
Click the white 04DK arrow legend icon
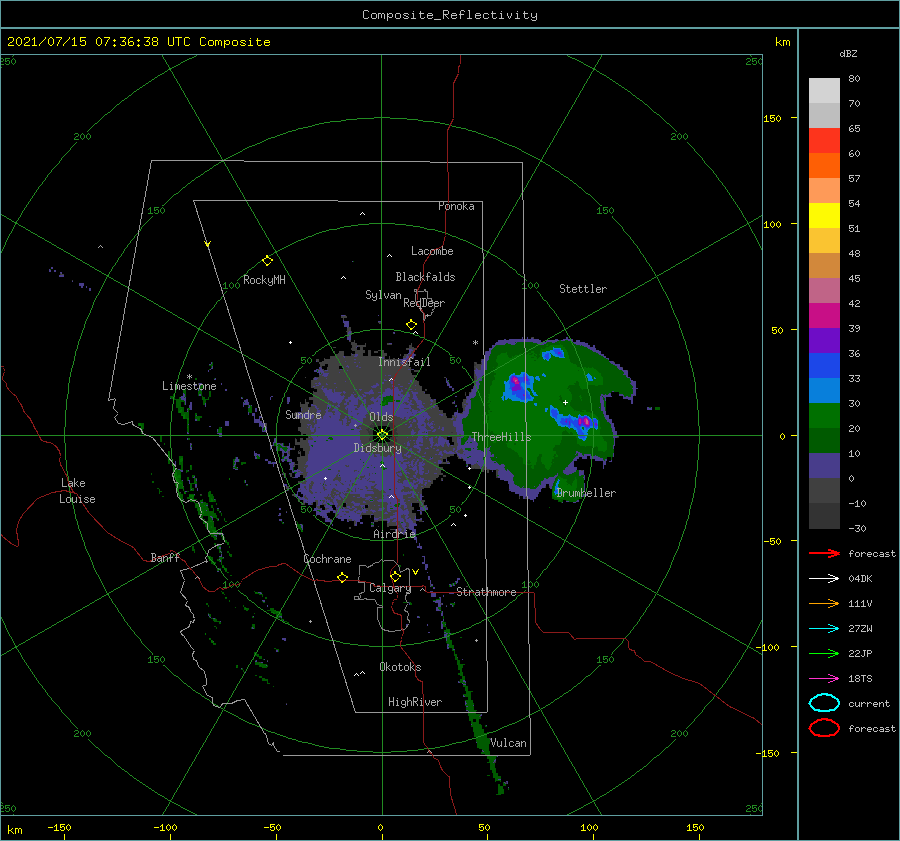click(824, 579)
